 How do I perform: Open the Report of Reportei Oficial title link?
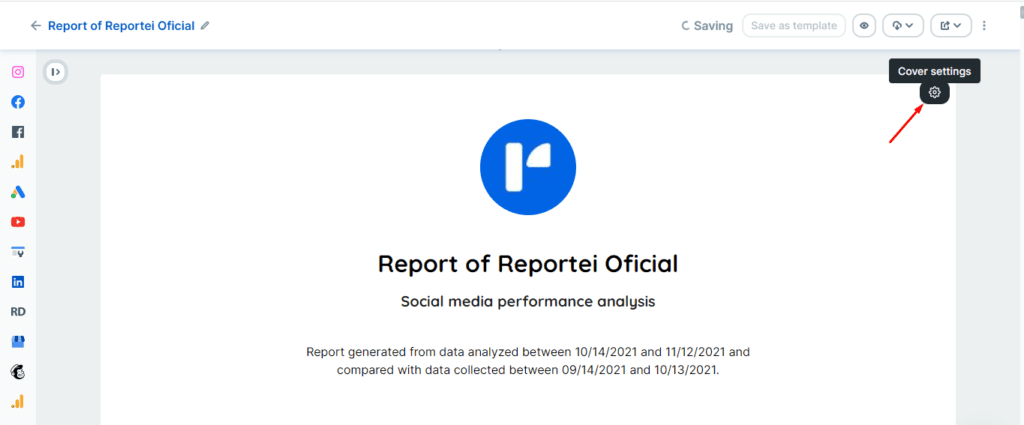tap(121, 26)
